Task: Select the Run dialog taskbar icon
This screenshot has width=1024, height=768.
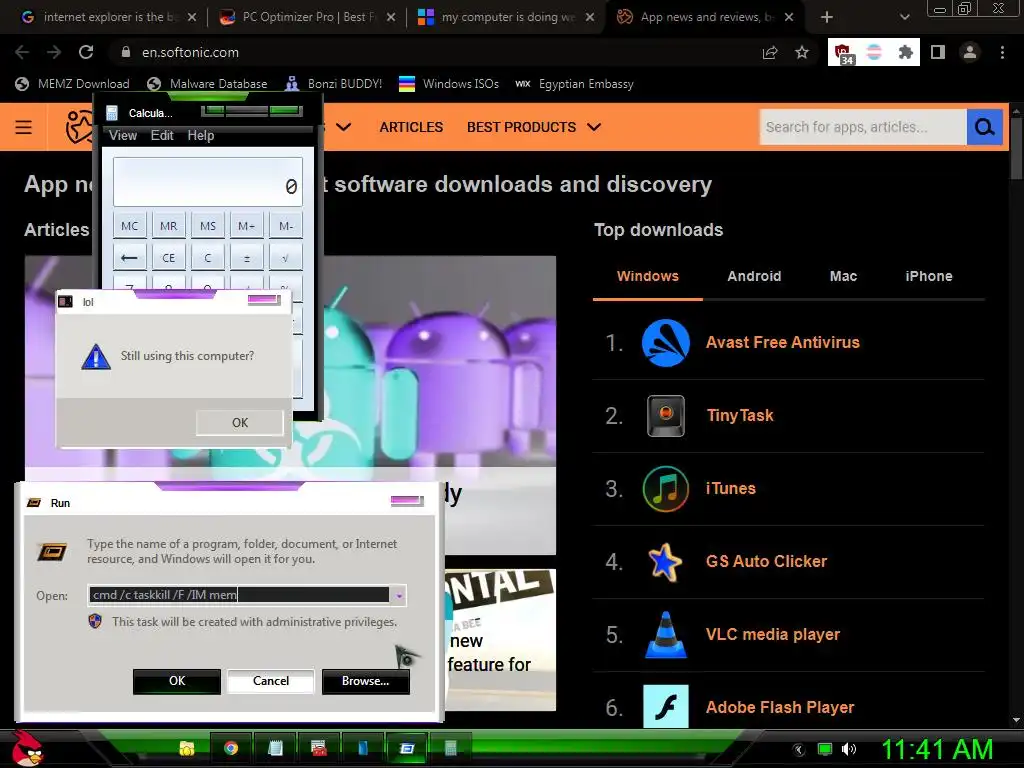Action: (406, 748)
